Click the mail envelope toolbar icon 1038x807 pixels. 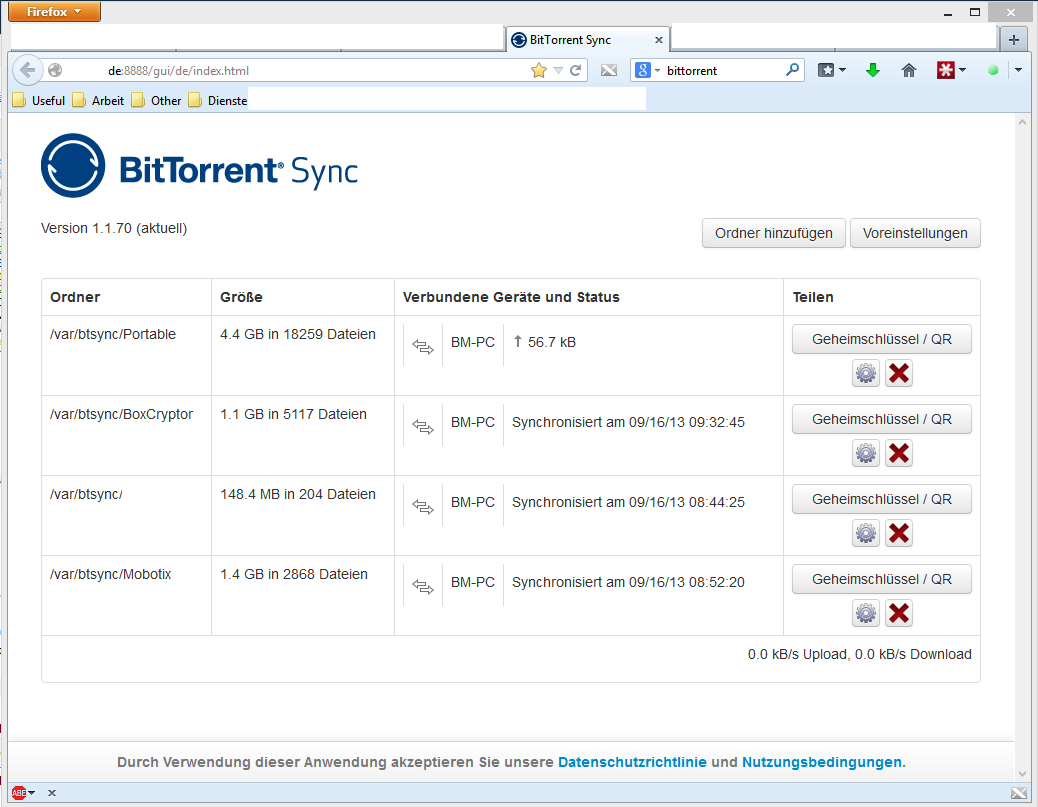click(x=609, y=70)
